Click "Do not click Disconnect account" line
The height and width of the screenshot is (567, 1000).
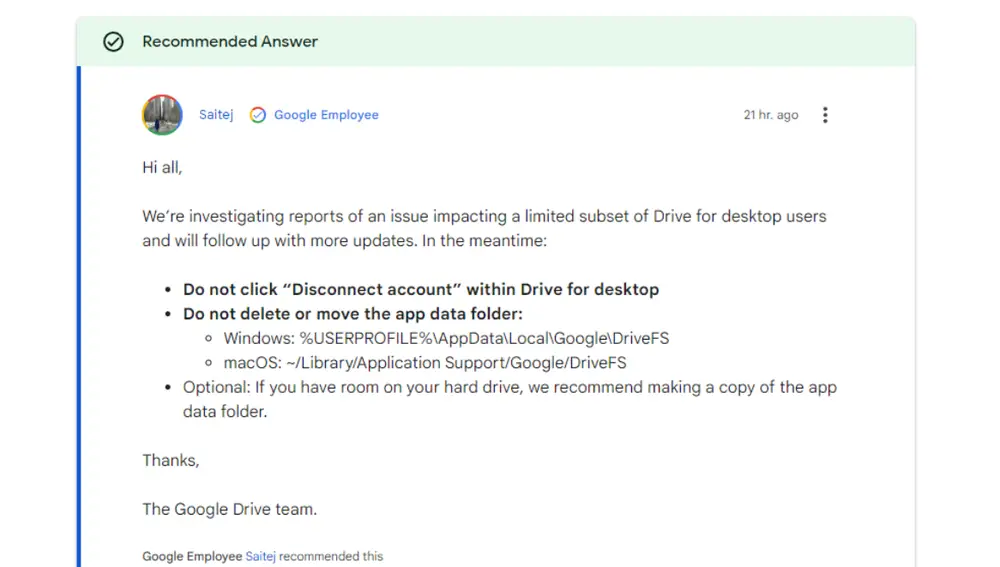[421, 290]
